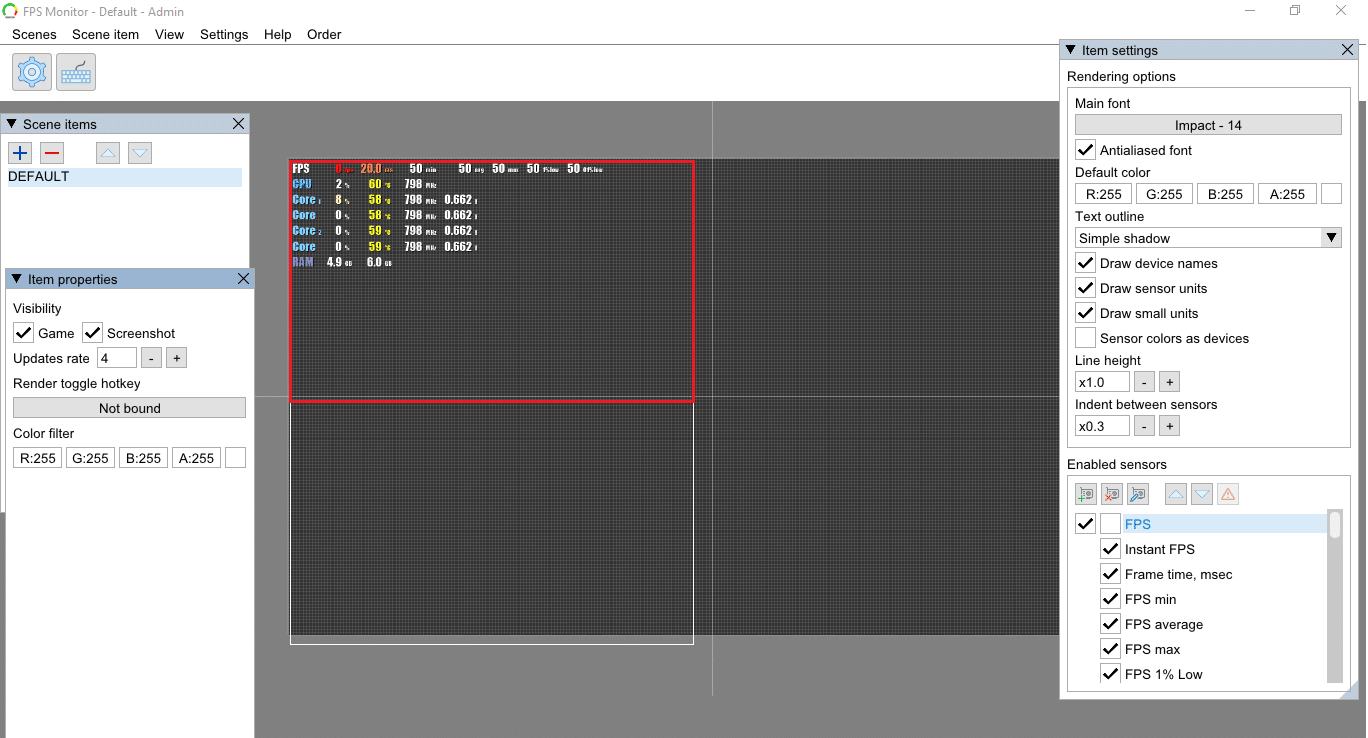Click the Default color white swatch
Screen dimensions: 1368x738
(x=1331, y=194)
